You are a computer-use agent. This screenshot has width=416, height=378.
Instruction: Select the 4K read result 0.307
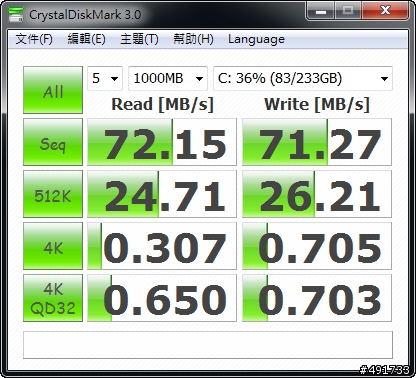pos(162,246)
